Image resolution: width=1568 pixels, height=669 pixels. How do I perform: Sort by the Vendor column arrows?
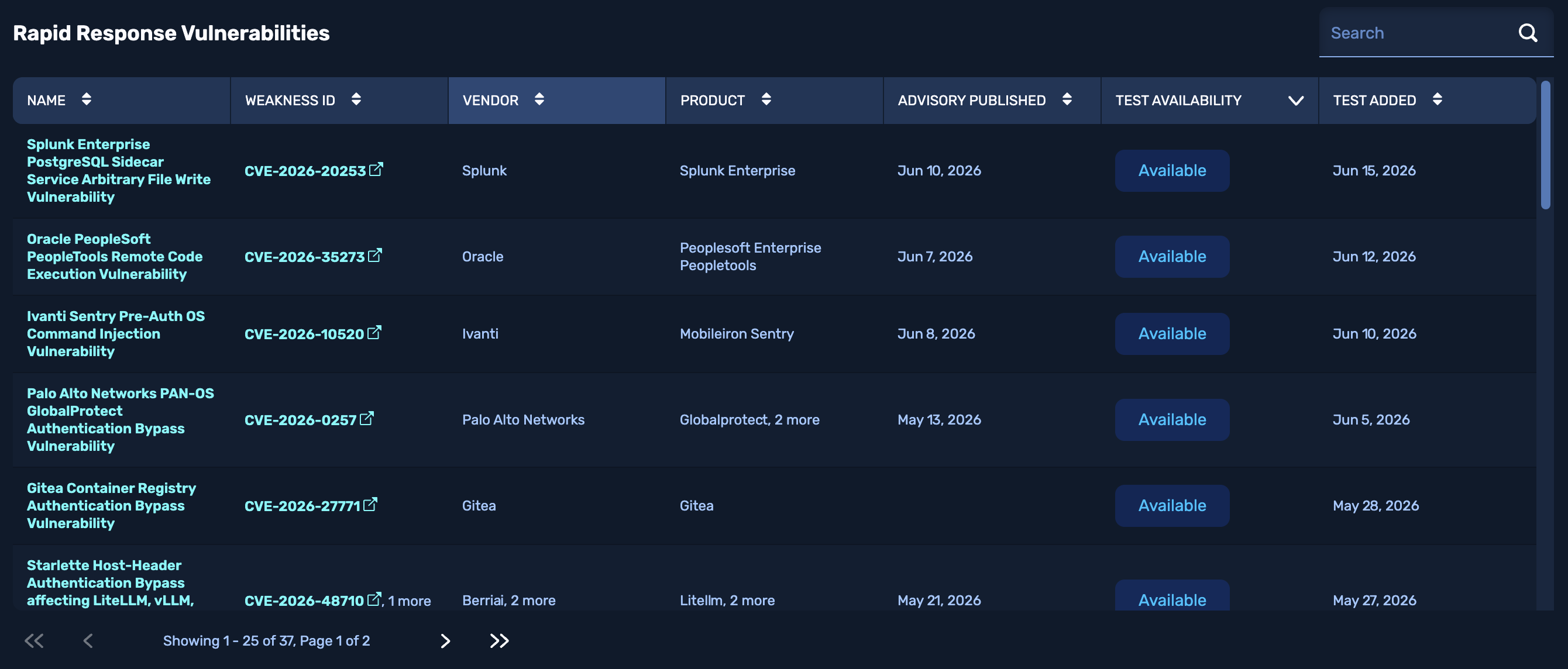(539, 99)
